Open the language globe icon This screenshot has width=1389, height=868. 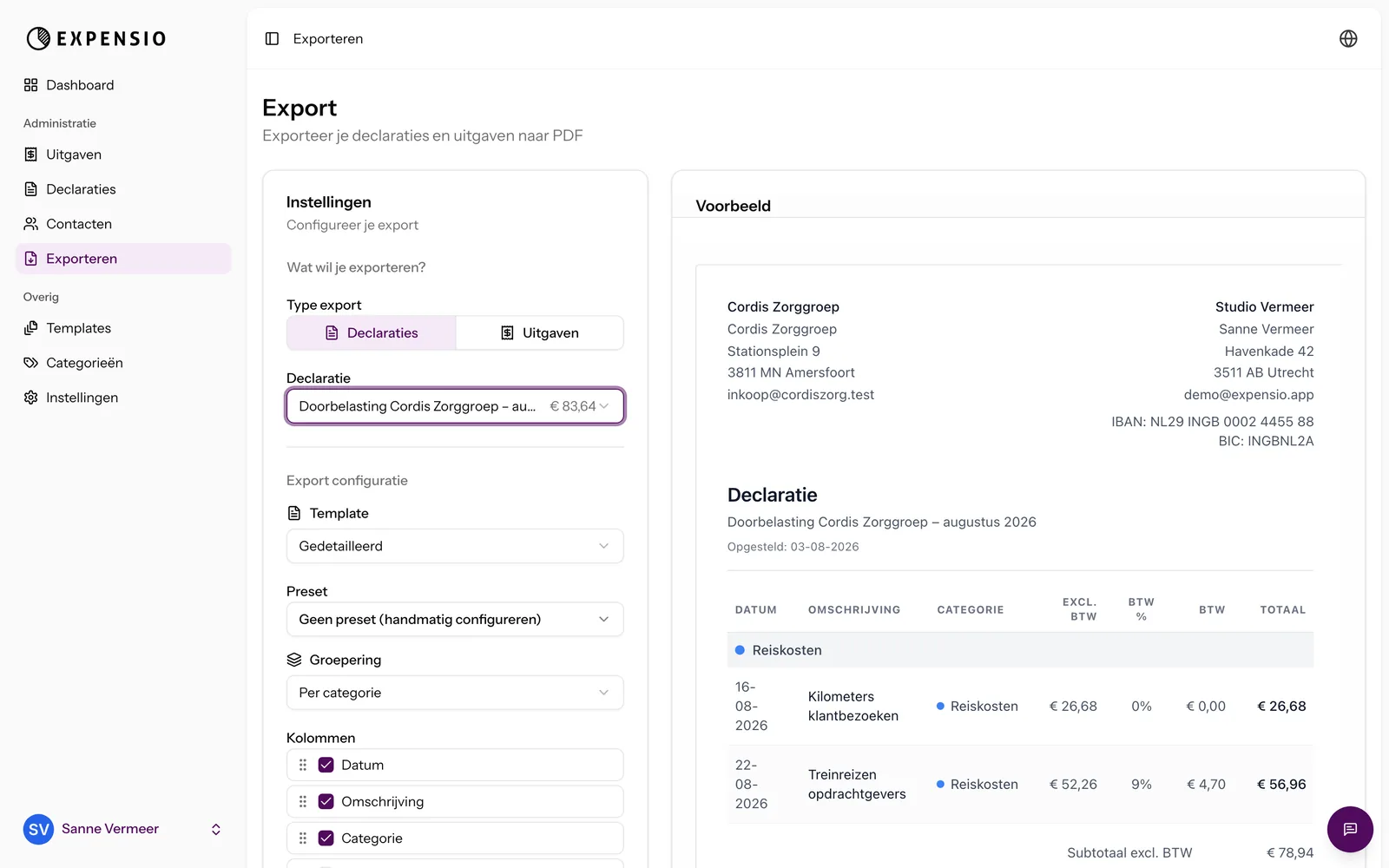(x=1348, y=39)
